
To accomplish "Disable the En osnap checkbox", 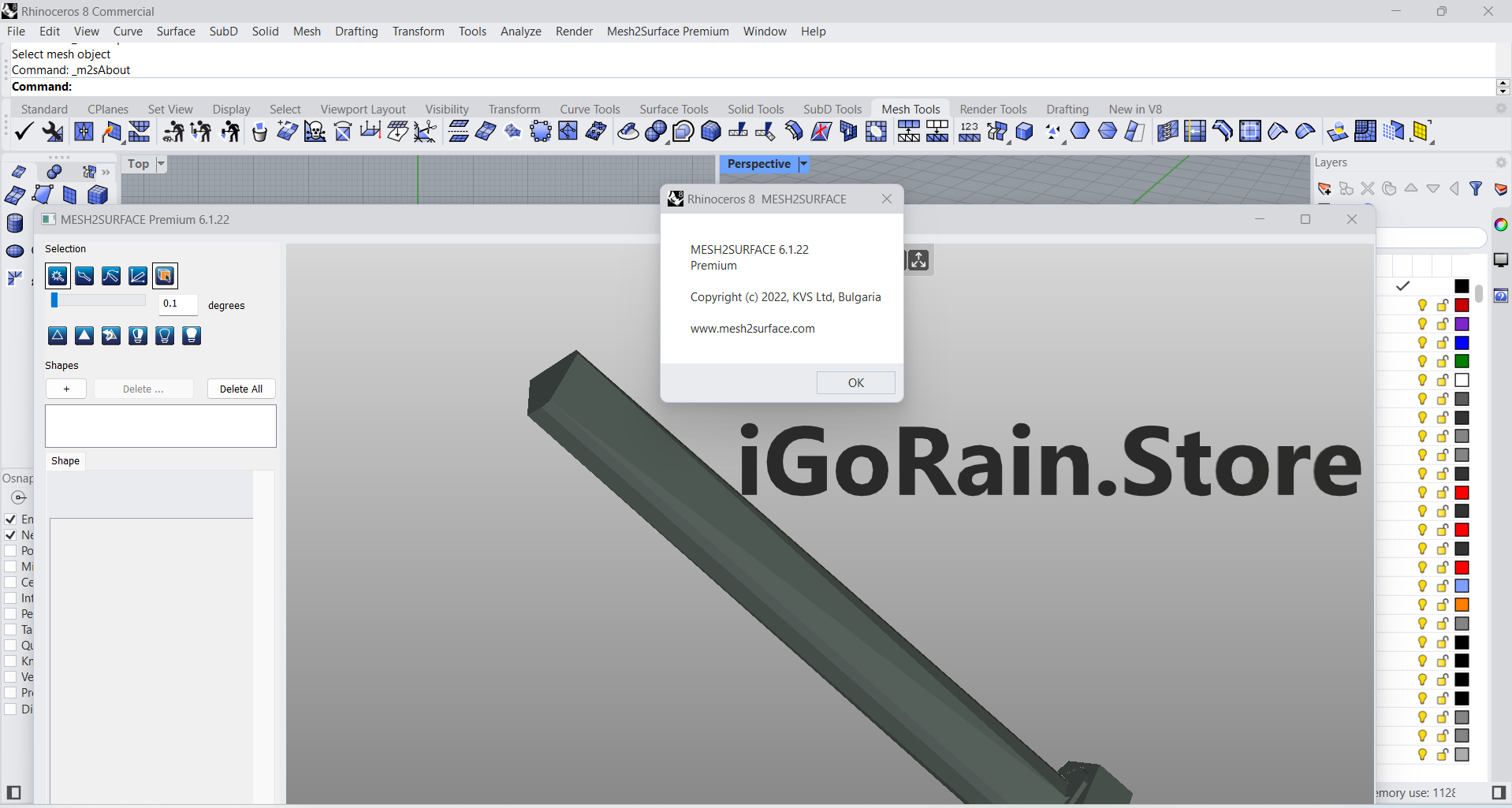I will 11,519.
